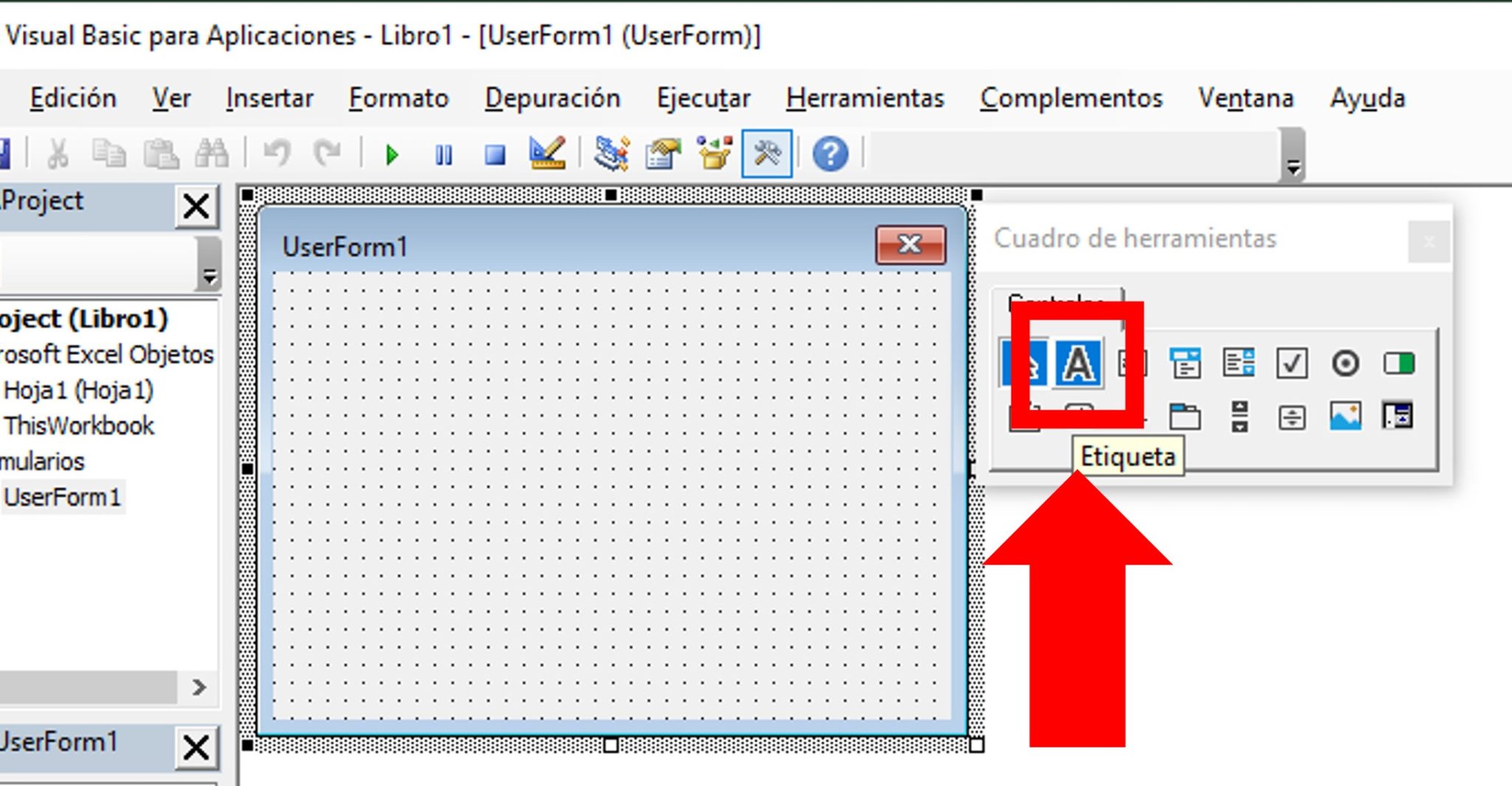Select the ToggleButton control
Screen dimensions: 1512x786
pyautogui.click(x=1399, y=363)
